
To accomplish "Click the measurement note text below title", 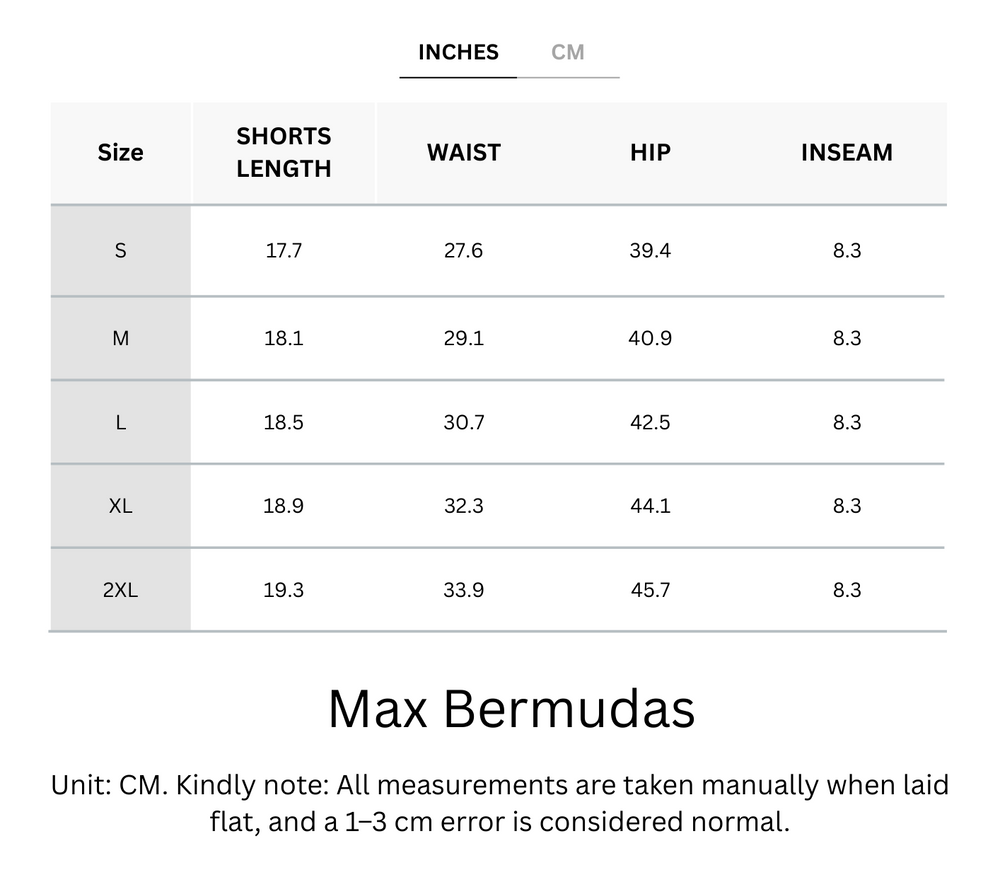I will [x=500, y=804].
